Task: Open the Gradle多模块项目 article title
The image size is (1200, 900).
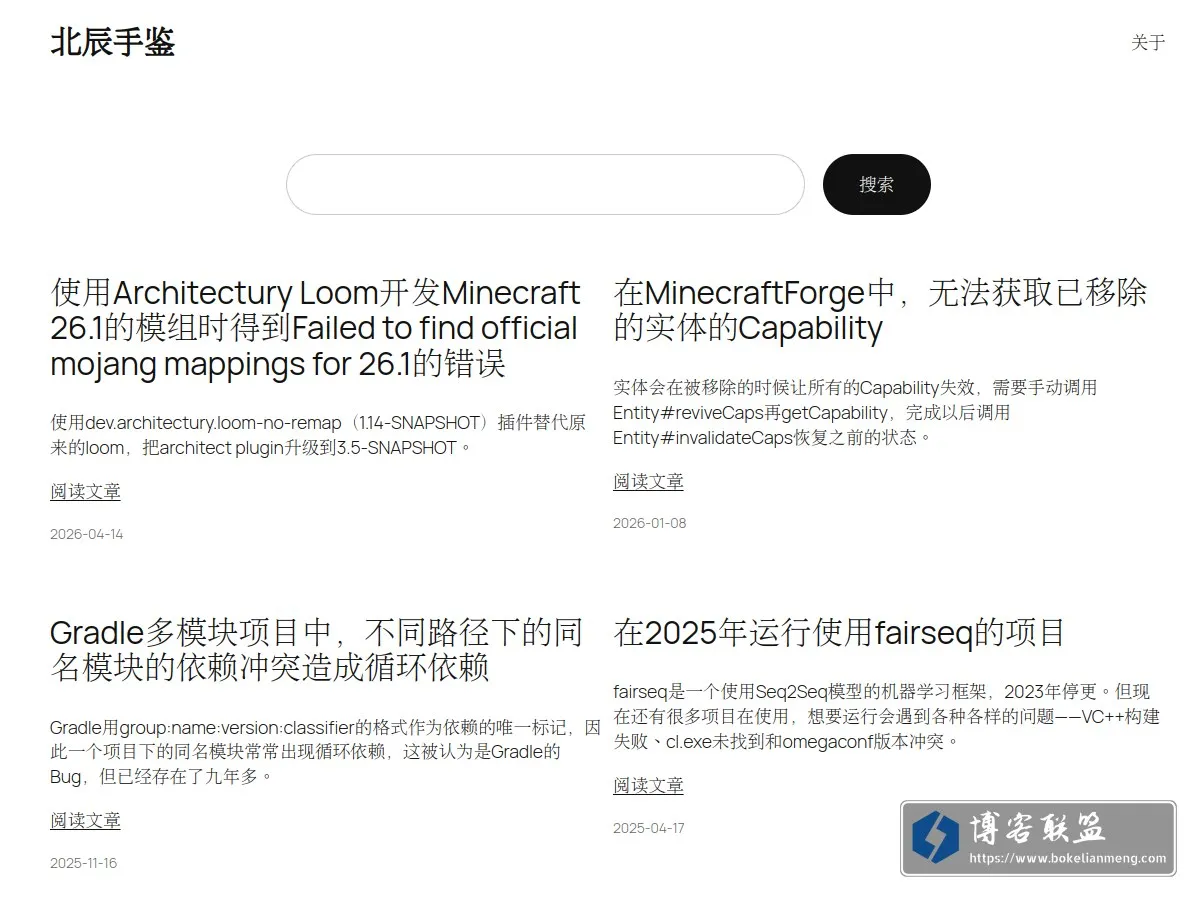Action: (316, 650)
